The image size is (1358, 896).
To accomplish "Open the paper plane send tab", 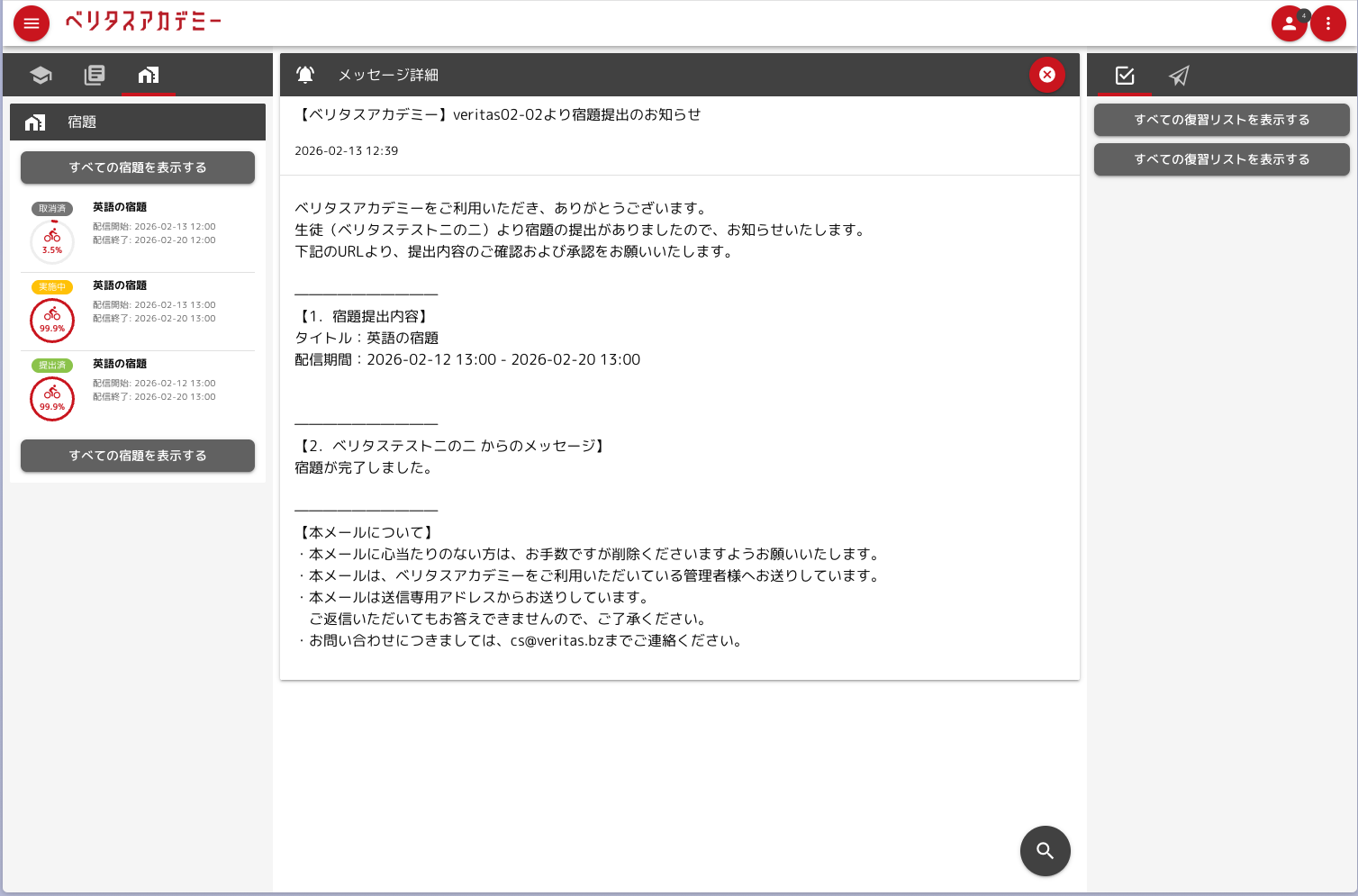I will (x=1179, y=76).
